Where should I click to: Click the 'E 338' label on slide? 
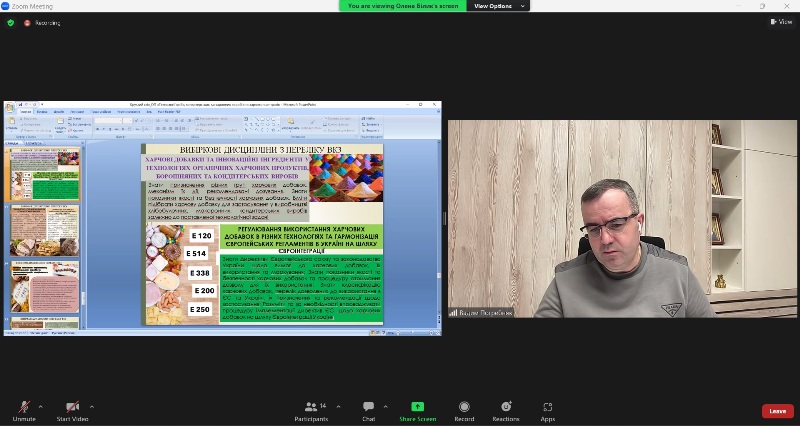pos(199,273)
